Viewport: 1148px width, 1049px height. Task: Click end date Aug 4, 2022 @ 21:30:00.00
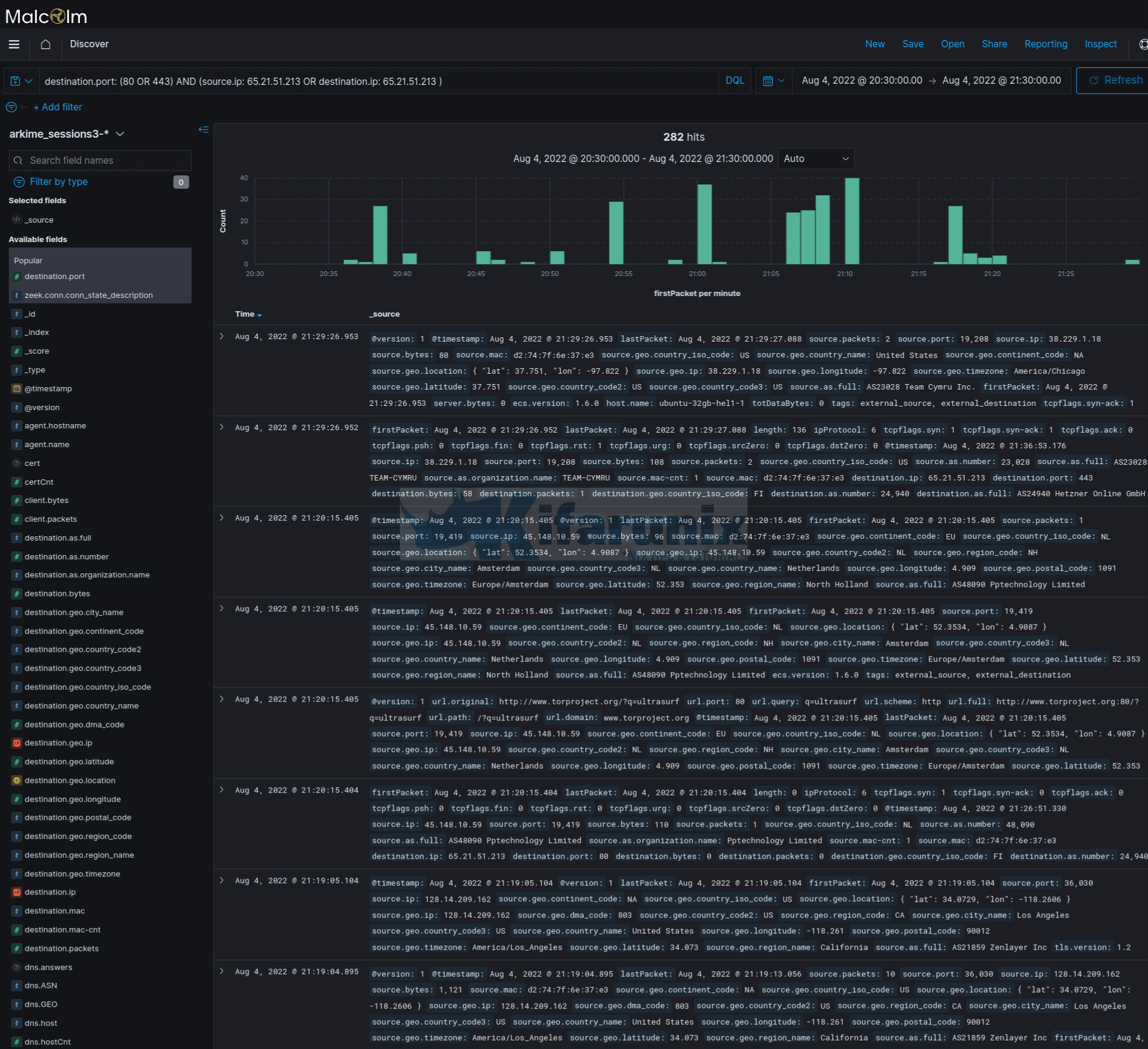click(x=1002, y=81)
